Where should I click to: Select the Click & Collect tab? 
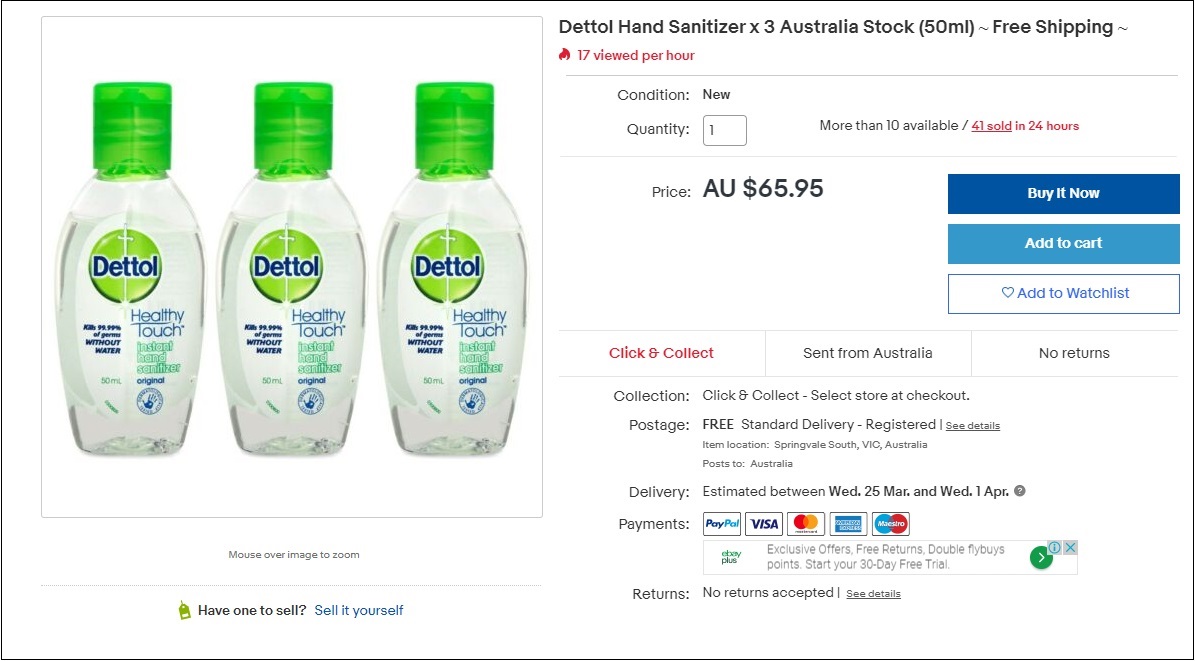point(661,353)
